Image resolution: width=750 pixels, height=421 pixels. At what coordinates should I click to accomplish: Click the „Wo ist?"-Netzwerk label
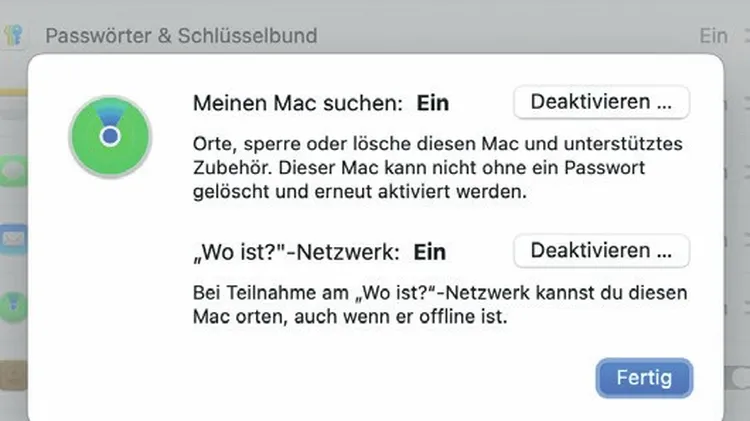(x=296, y=252)
